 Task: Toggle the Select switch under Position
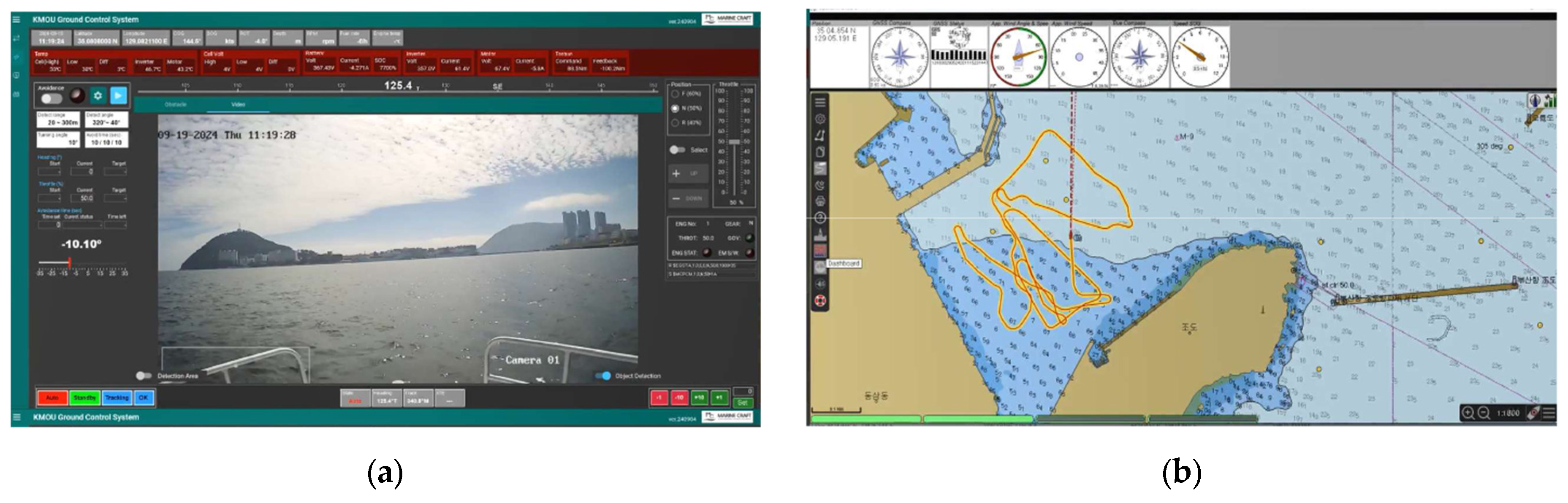(x=677, y=150)
